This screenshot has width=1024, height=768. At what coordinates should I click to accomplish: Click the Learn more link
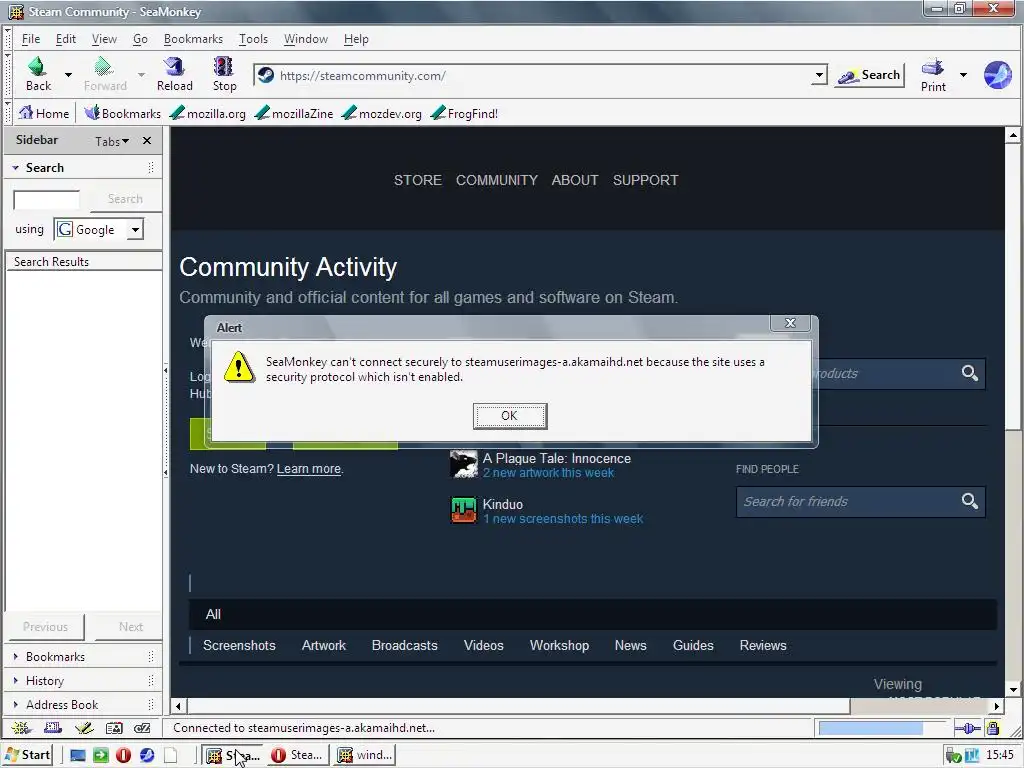(308, 469)
